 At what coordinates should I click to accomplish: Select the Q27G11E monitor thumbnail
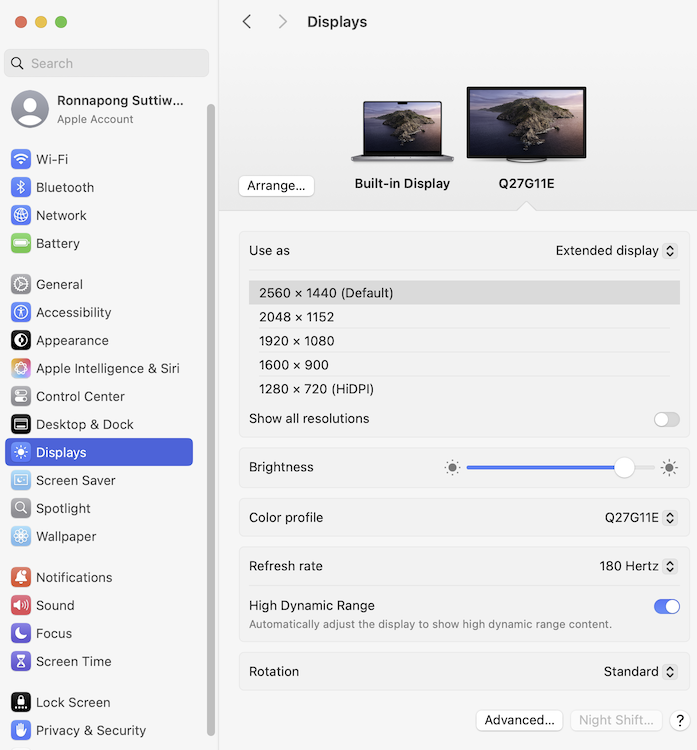pyautogui.click(x=526, y=124)
